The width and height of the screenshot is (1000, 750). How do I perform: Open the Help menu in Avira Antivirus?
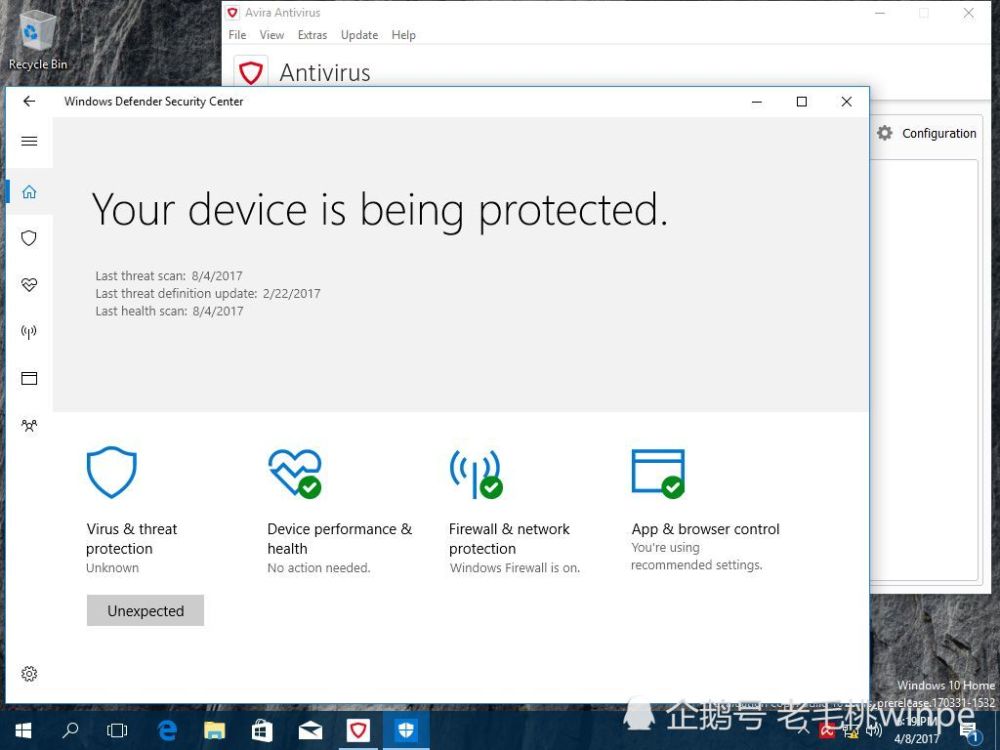404,35
